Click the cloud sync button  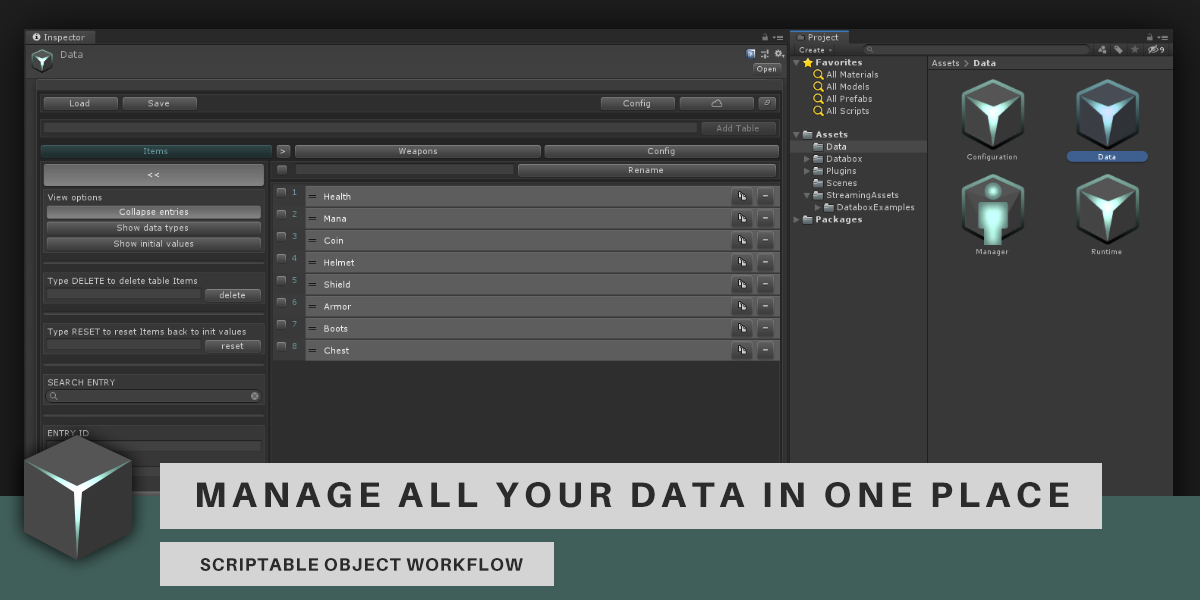[716, 103]
